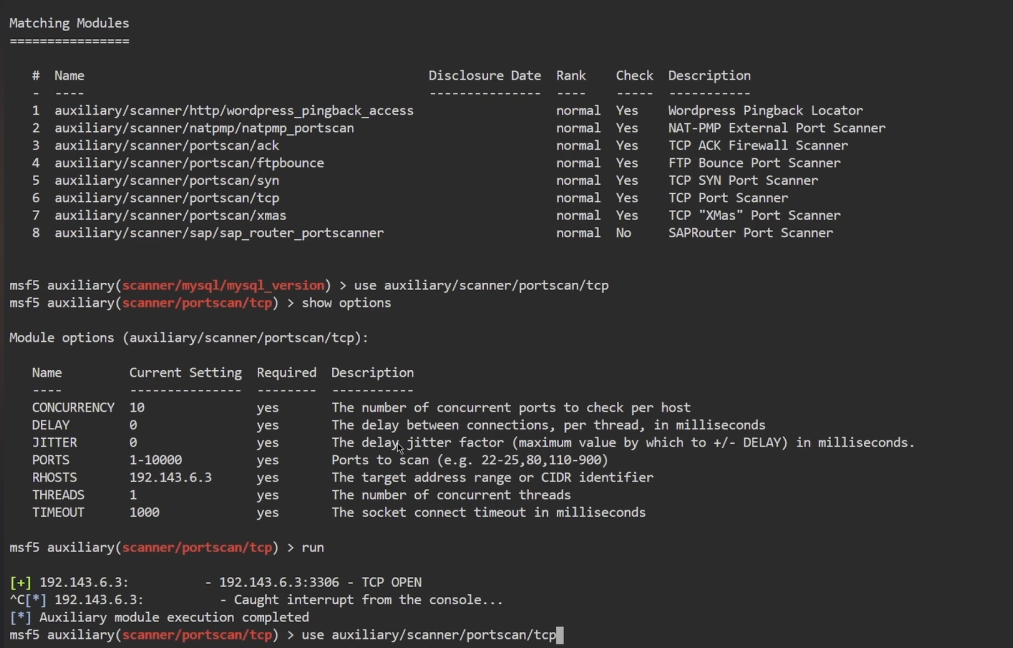Click the RHOSTS value 192.143.6.3
The image size is (1013, 648).
pos(170,477)
